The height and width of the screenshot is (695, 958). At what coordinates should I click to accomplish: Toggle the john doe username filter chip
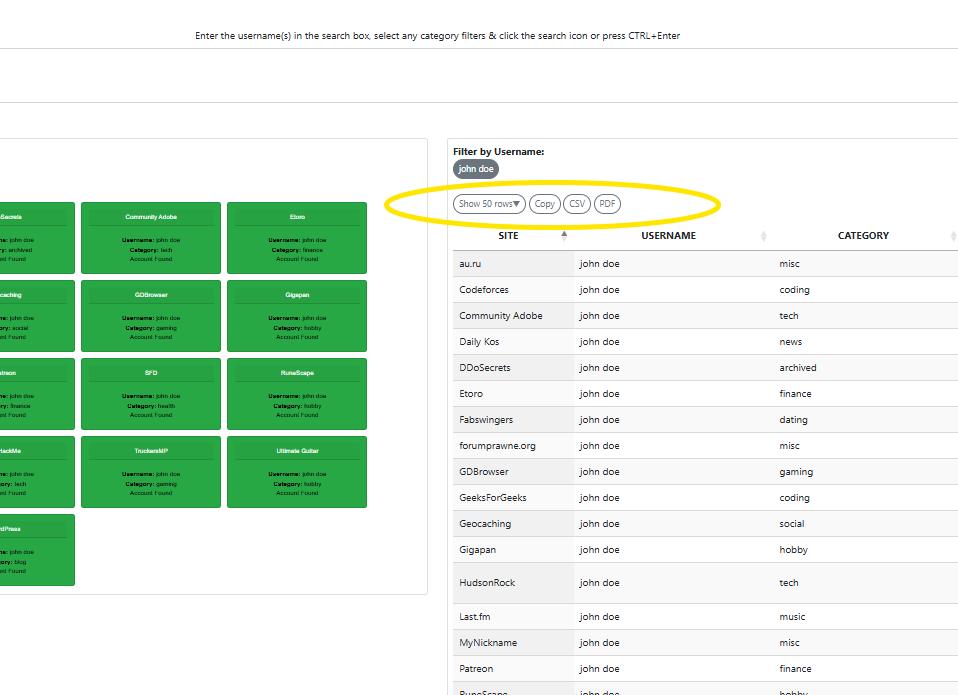point(476,169)
